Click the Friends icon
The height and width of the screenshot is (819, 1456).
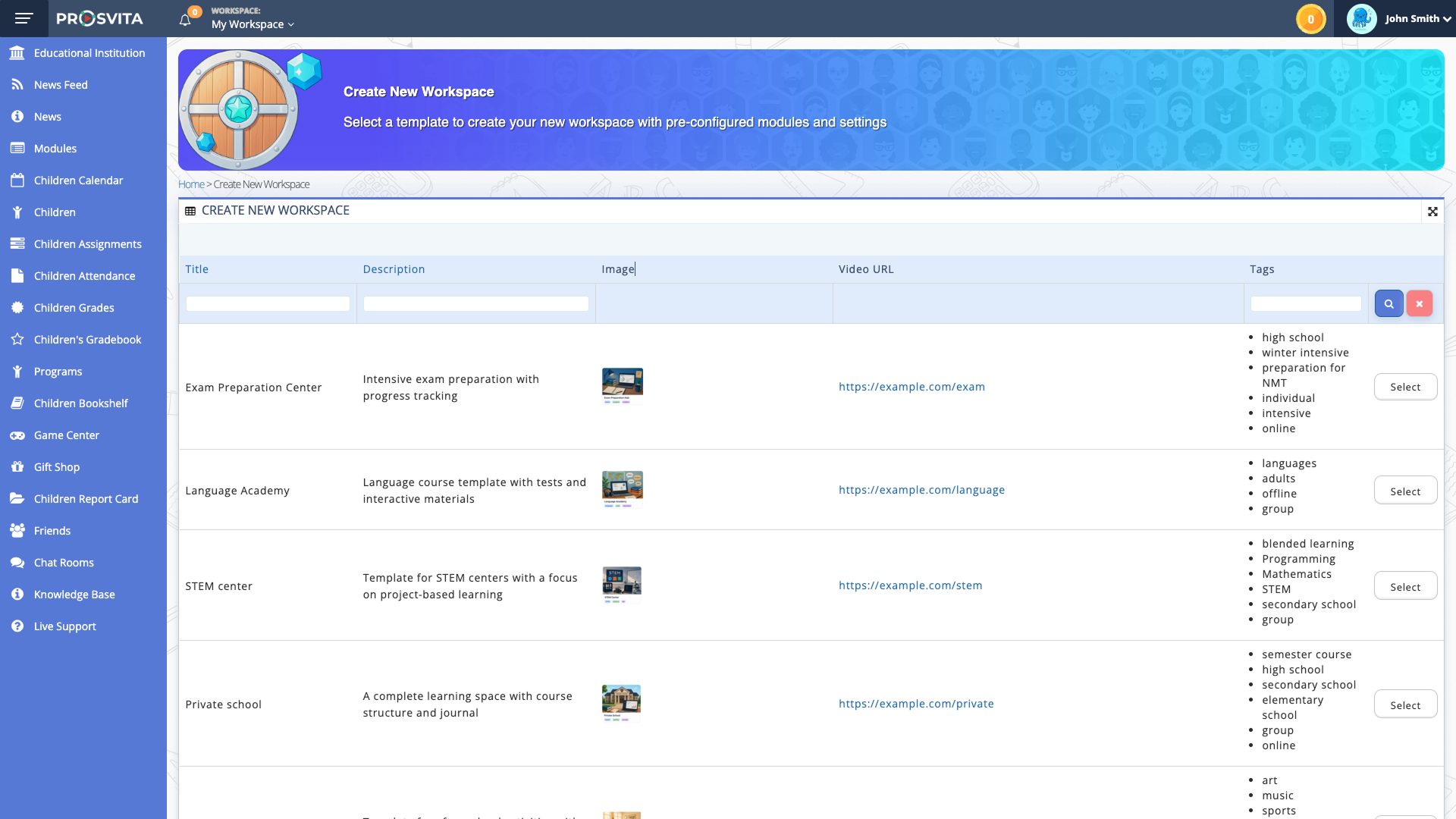click(x=17, y=530)
